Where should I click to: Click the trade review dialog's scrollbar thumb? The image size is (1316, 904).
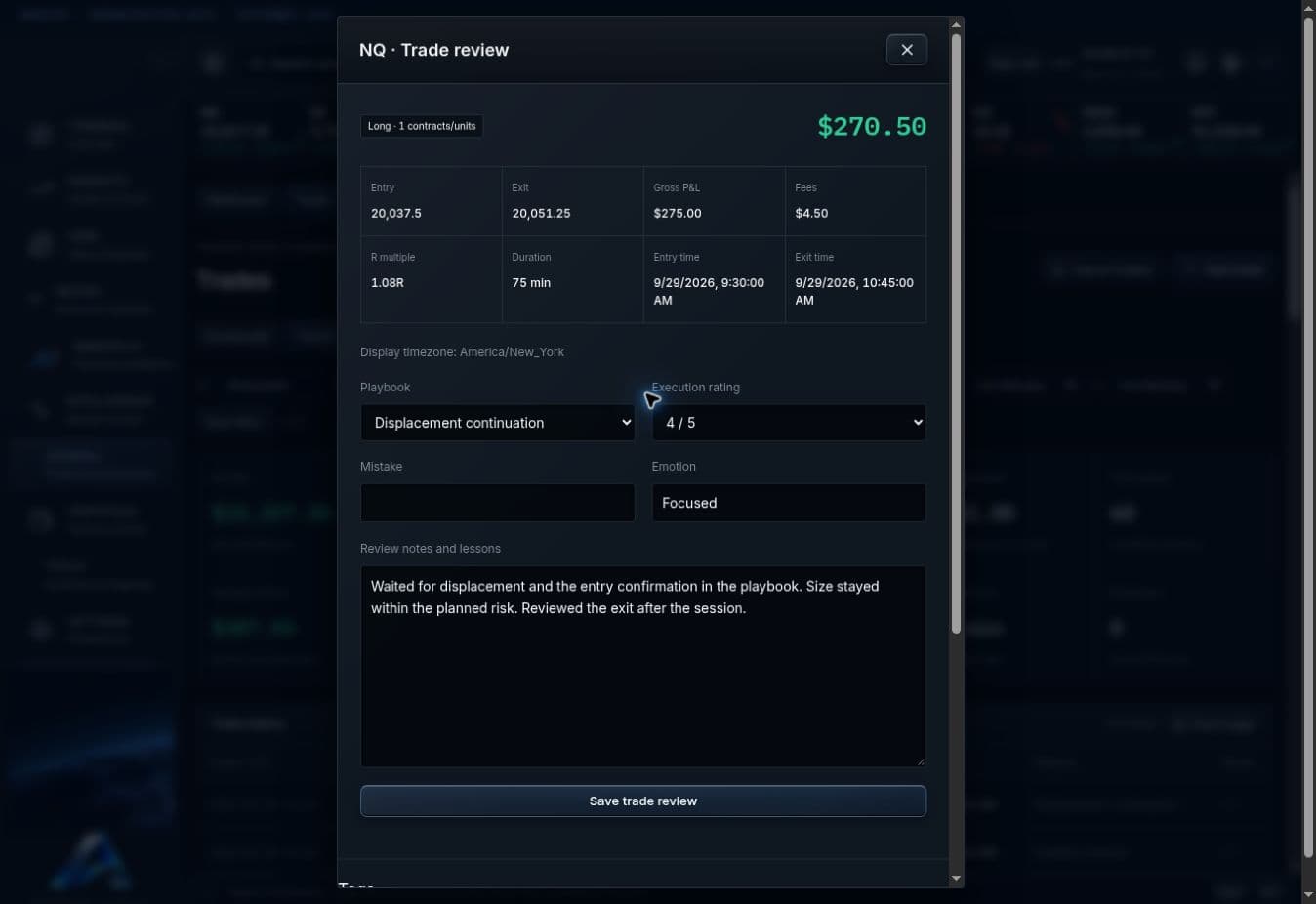[x=956, y=334]
